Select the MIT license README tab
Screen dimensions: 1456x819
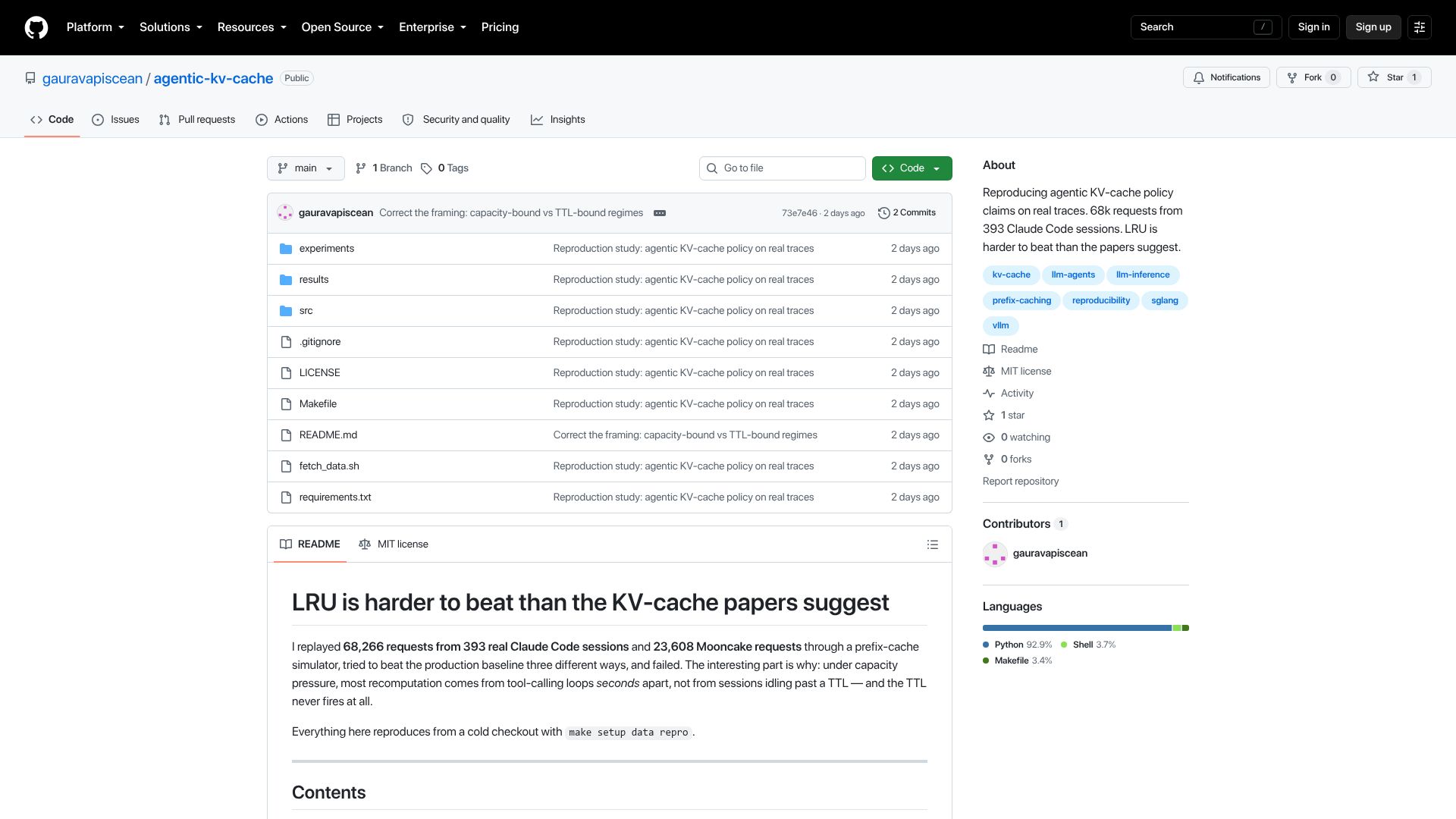[x=393, y=544]
